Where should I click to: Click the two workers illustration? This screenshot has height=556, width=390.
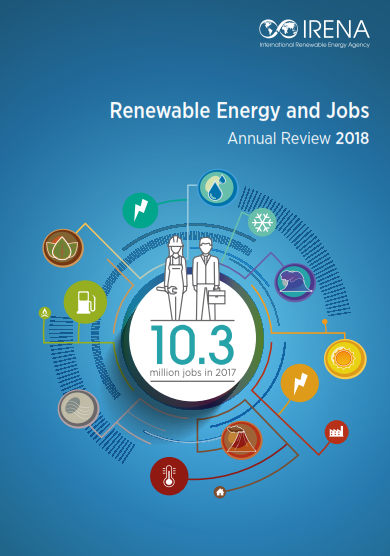[x=192, y=278]
